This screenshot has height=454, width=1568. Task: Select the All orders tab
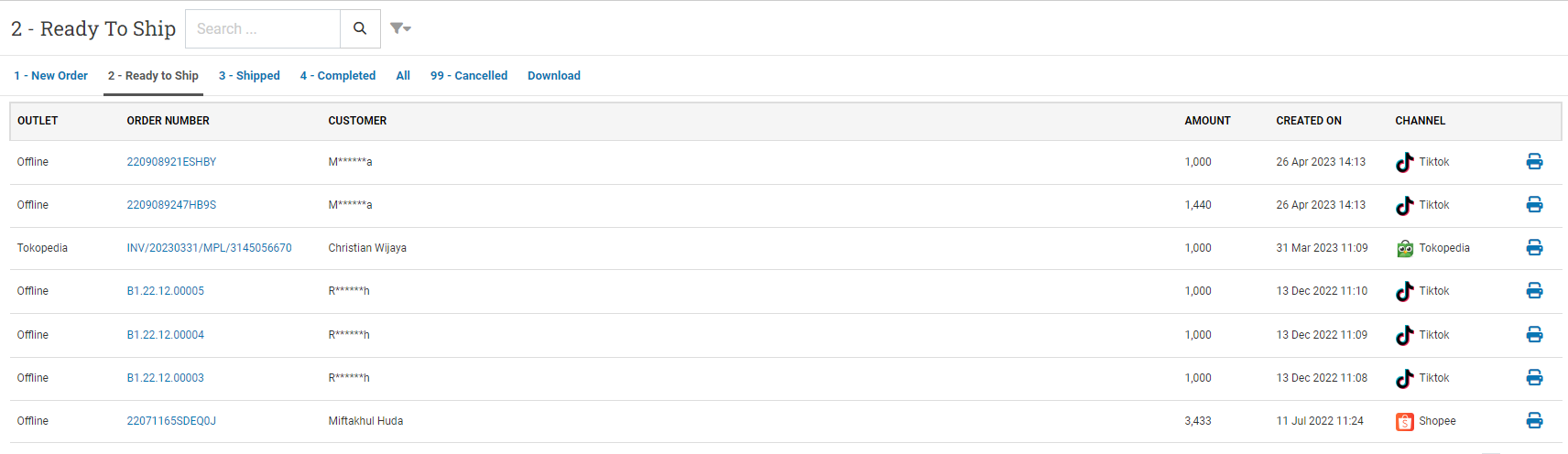(403, 76)
